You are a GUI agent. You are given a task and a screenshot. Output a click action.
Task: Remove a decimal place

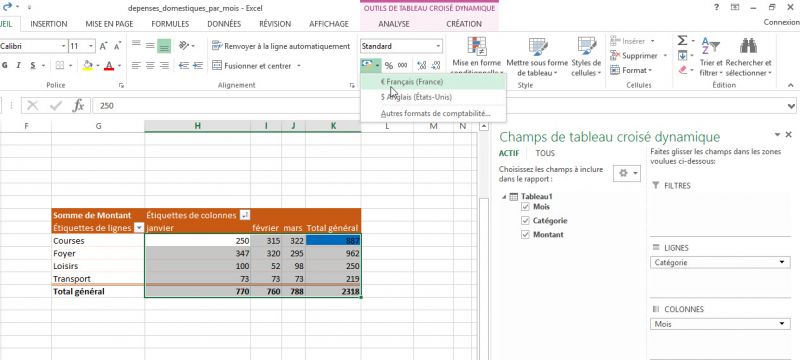click(x=435, y=65)
